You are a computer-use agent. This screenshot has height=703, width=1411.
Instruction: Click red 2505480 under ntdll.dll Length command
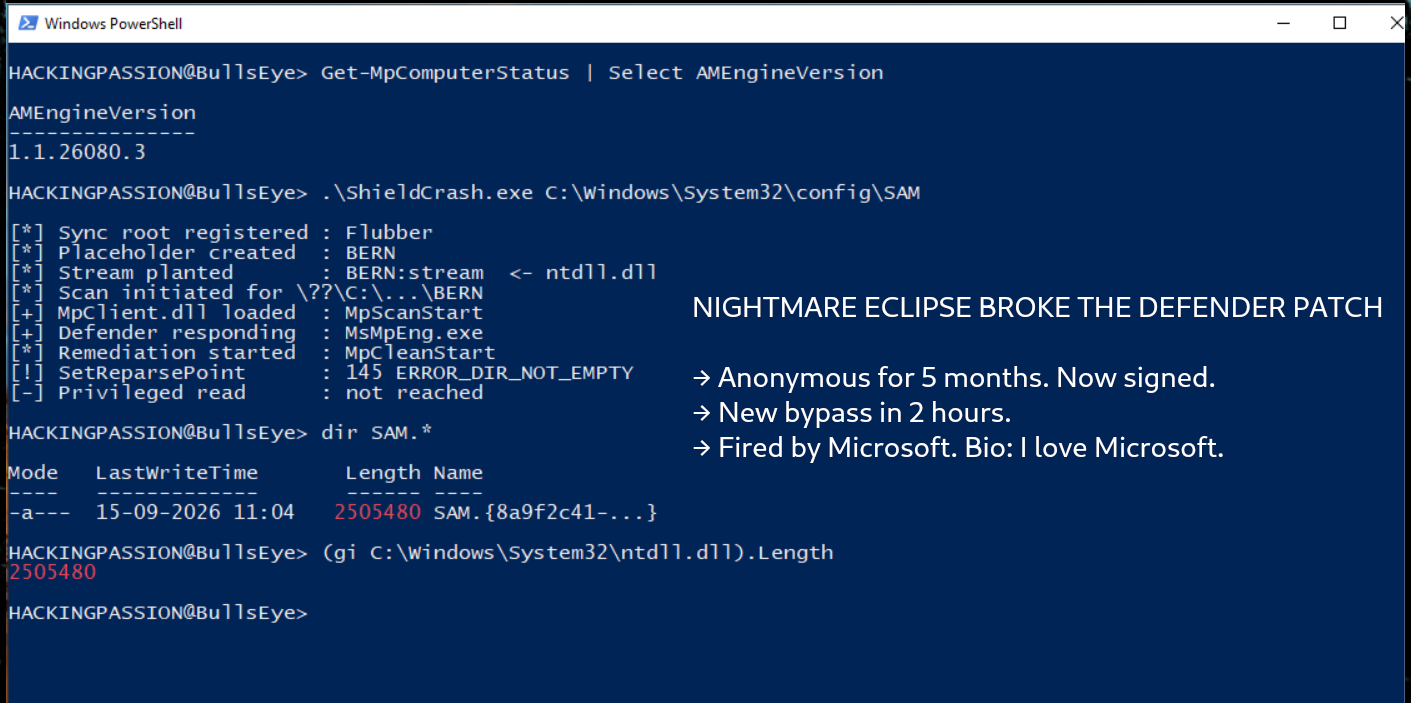click(x=52, y=573)
